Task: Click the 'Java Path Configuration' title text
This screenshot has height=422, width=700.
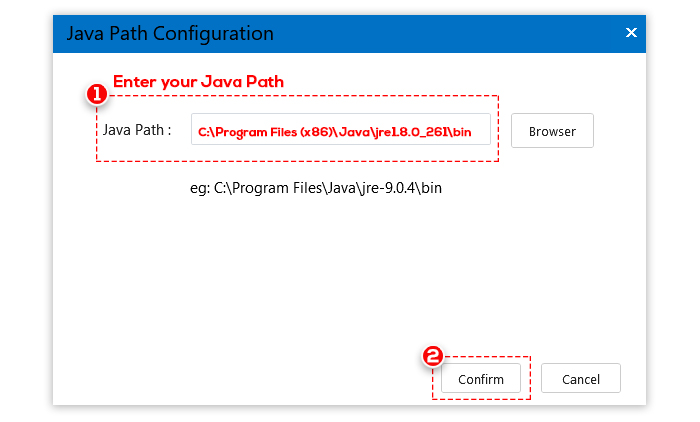Action: point(170,34)
